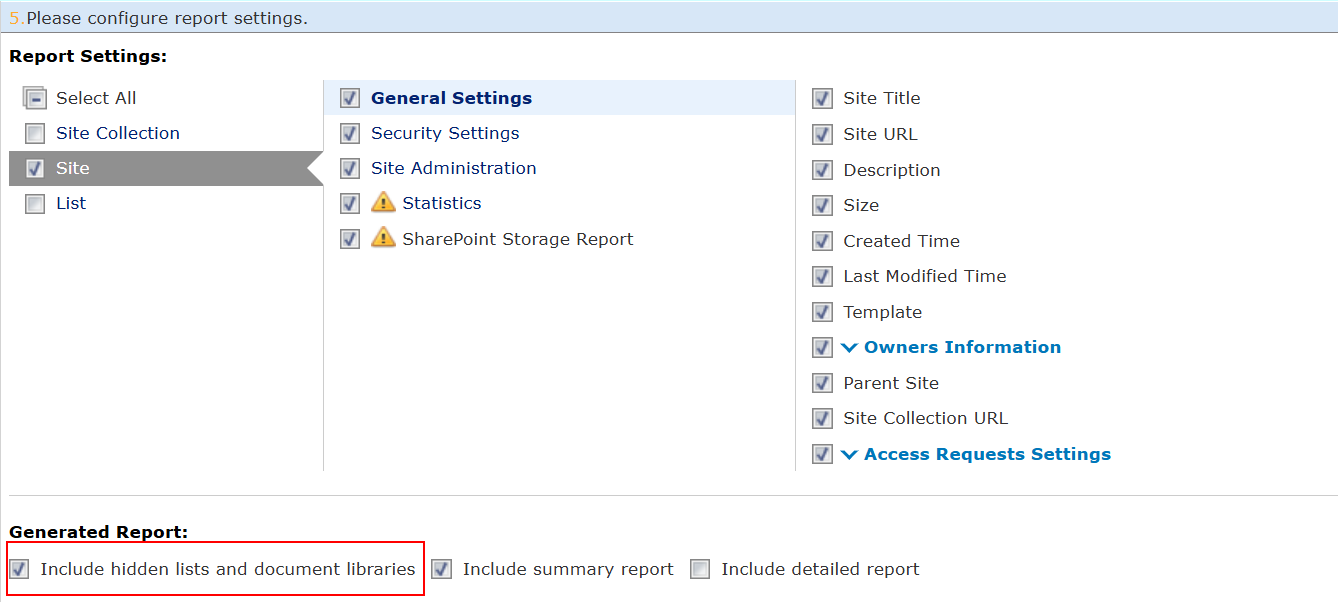Uncheck Include summary report
This screenshot has height=602, width=1338.
point(440,568)
